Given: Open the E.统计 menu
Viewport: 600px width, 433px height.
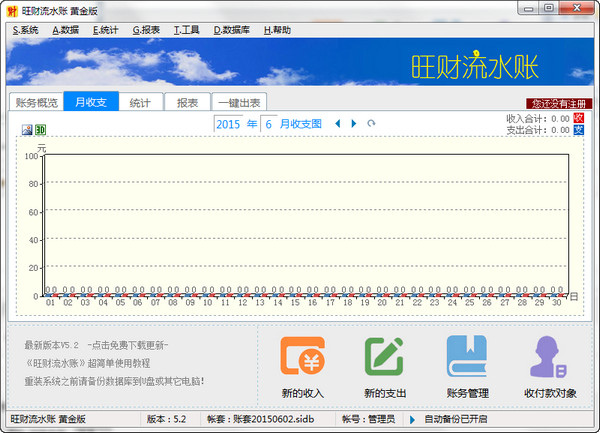Looking at the screenshot, I should (x=106, y=30).
